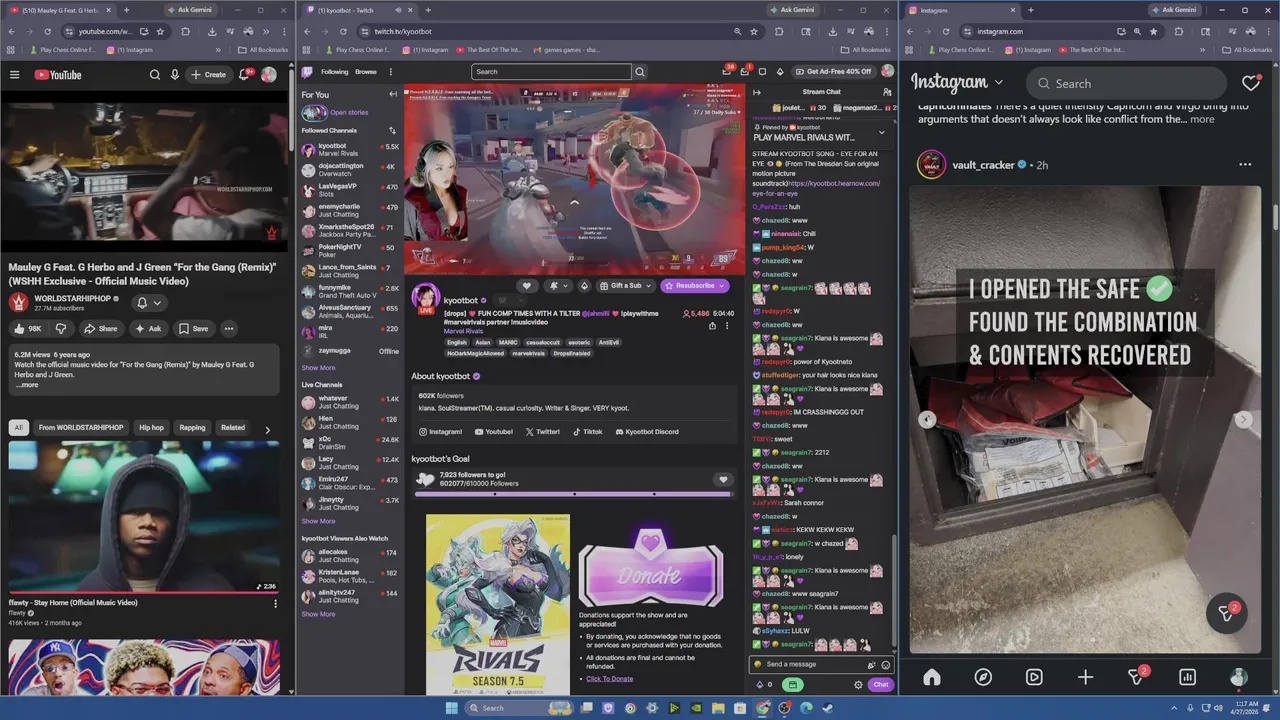Open flawty Stay Home video thumbnail

pyautogui.click(x=145, y=517)
